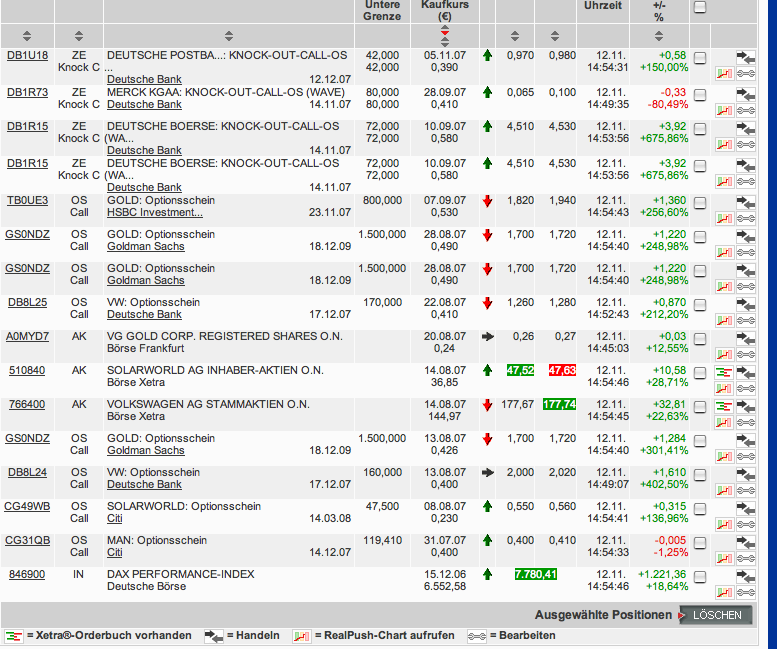Open the DB1U18 WKN link

click(x=27, y=55)
